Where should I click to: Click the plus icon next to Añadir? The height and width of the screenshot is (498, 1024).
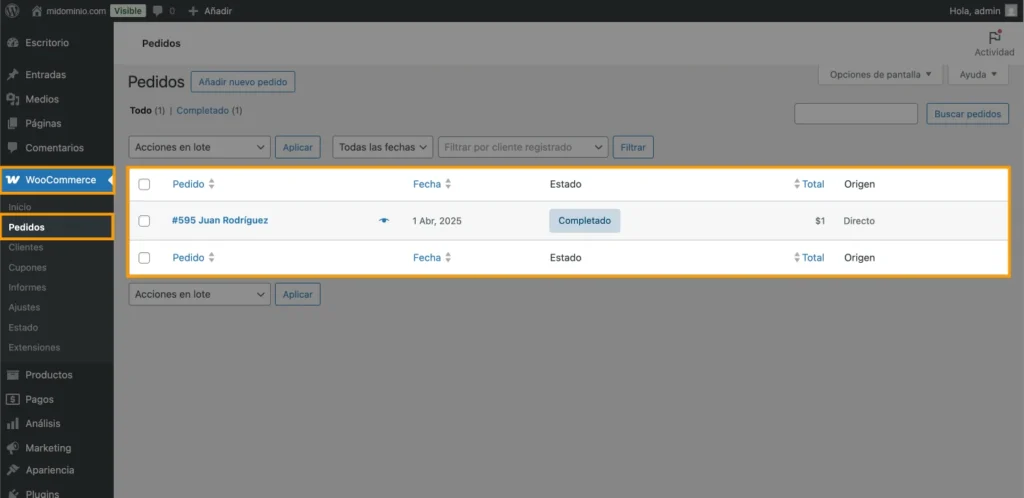tap(193, 11)
